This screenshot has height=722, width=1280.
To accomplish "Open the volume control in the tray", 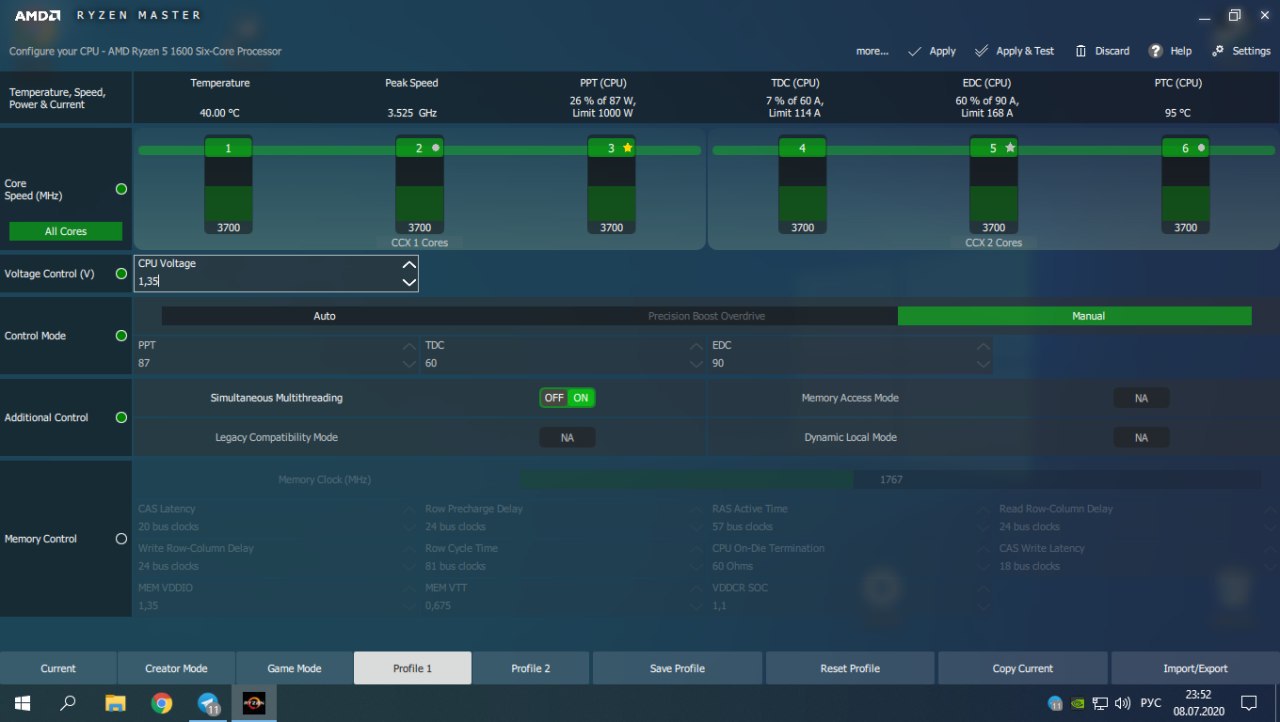I will coord(1122,703).
